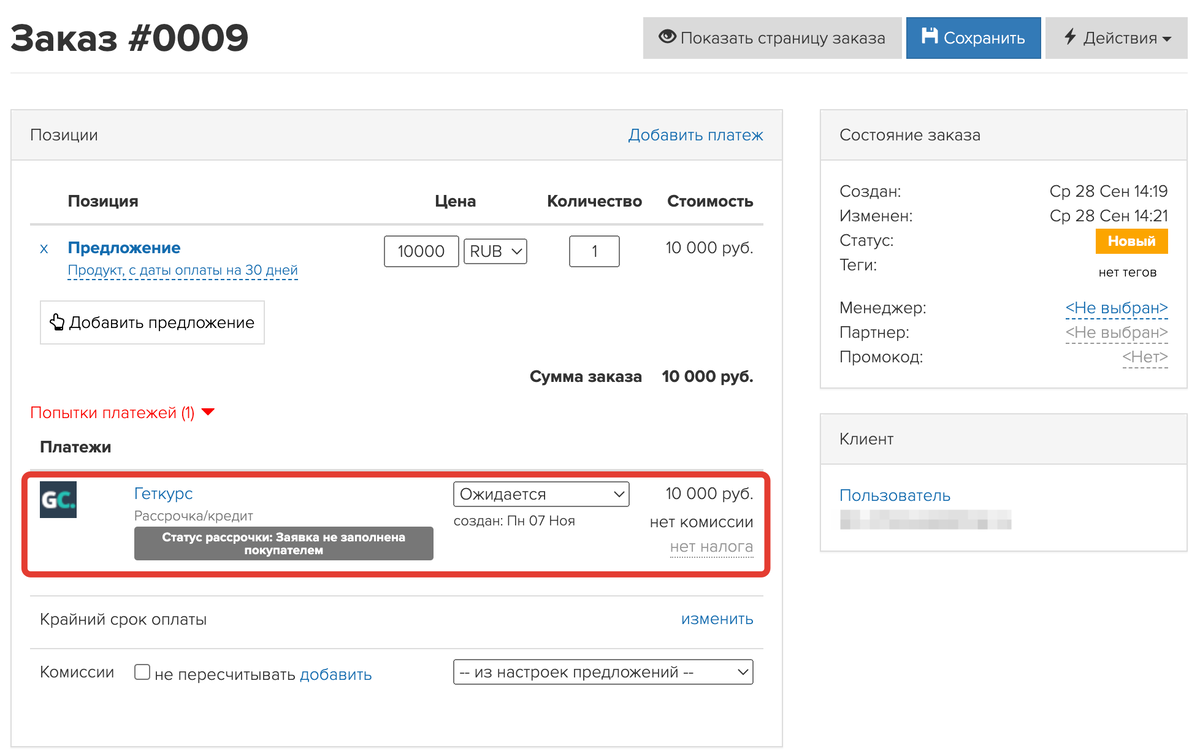Image resolution: width=1200 pixels, height=751 pixels.
Task: Click the Добавить платеж link
Action: (695, 134)
